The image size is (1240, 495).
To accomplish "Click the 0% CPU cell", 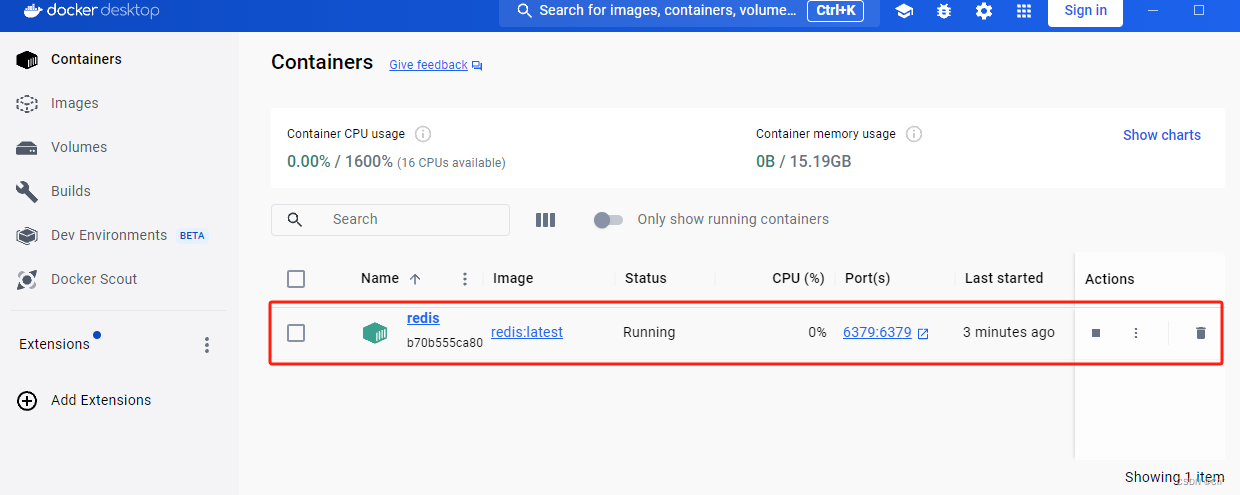I will click(x=817, y=332).
